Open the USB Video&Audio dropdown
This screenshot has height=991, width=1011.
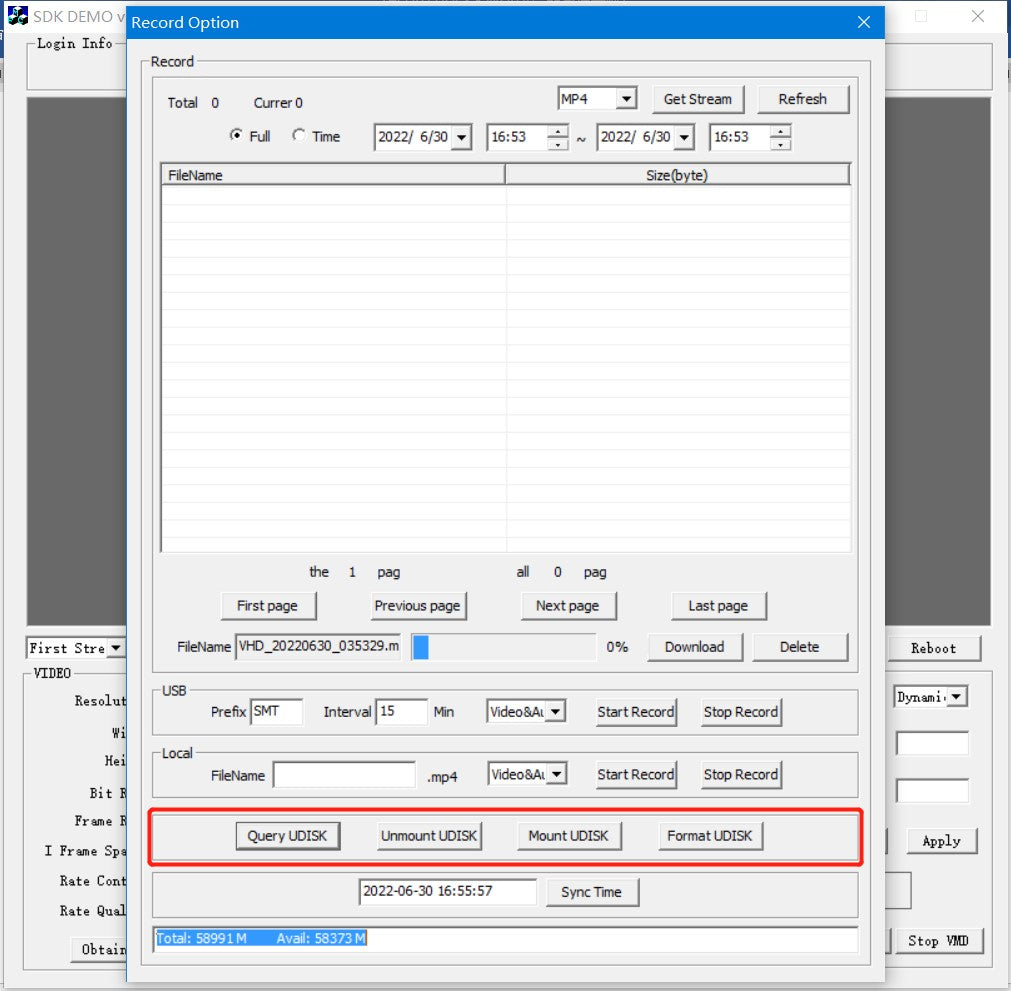(x=555, y=712)
